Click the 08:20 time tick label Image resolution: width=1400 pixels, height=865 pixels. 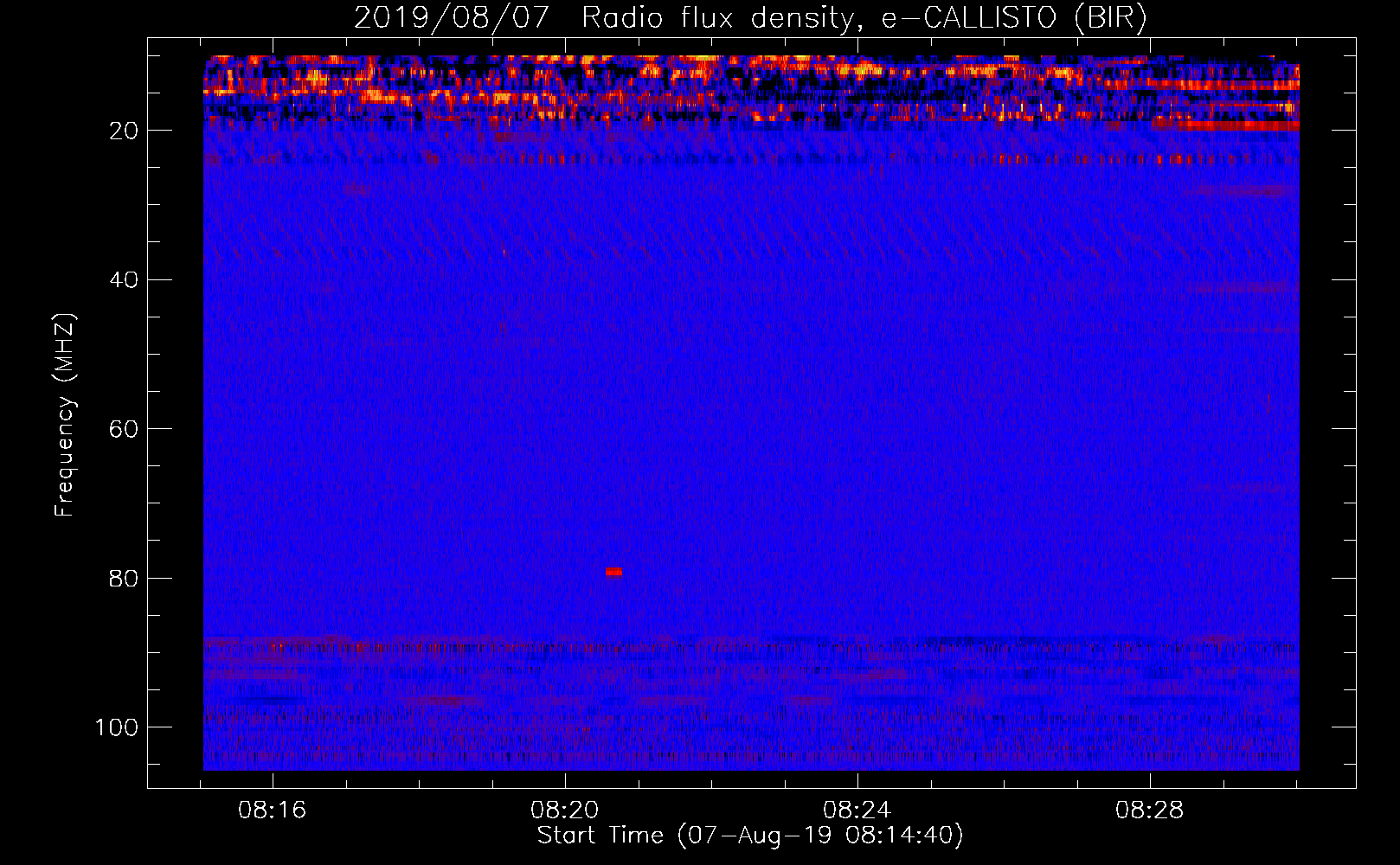pyautogui.click(x=565, y=811)
